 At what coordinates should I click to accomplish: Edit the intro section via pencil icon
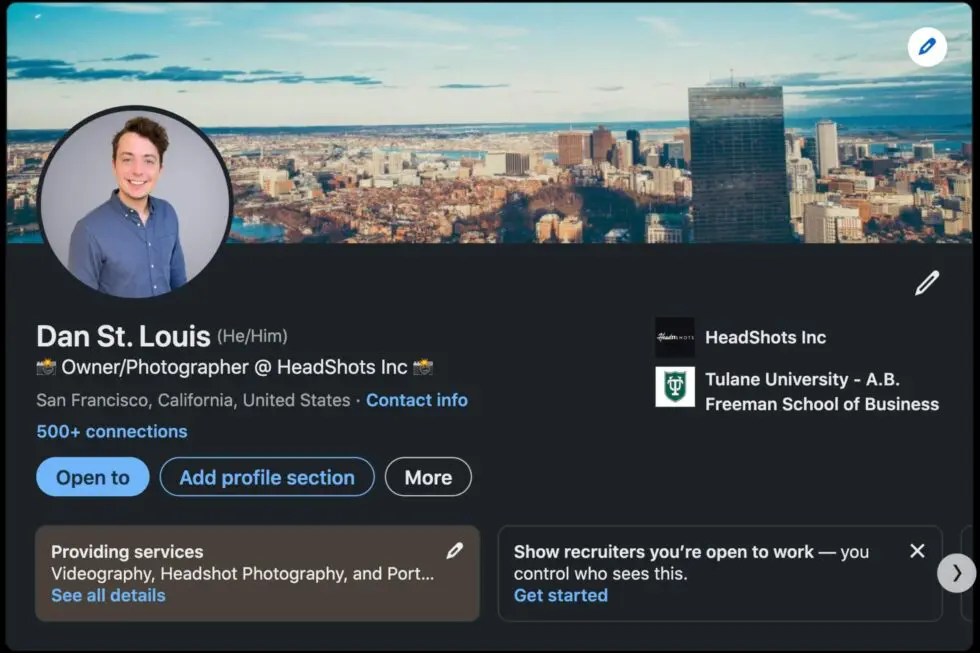[927, 284]
